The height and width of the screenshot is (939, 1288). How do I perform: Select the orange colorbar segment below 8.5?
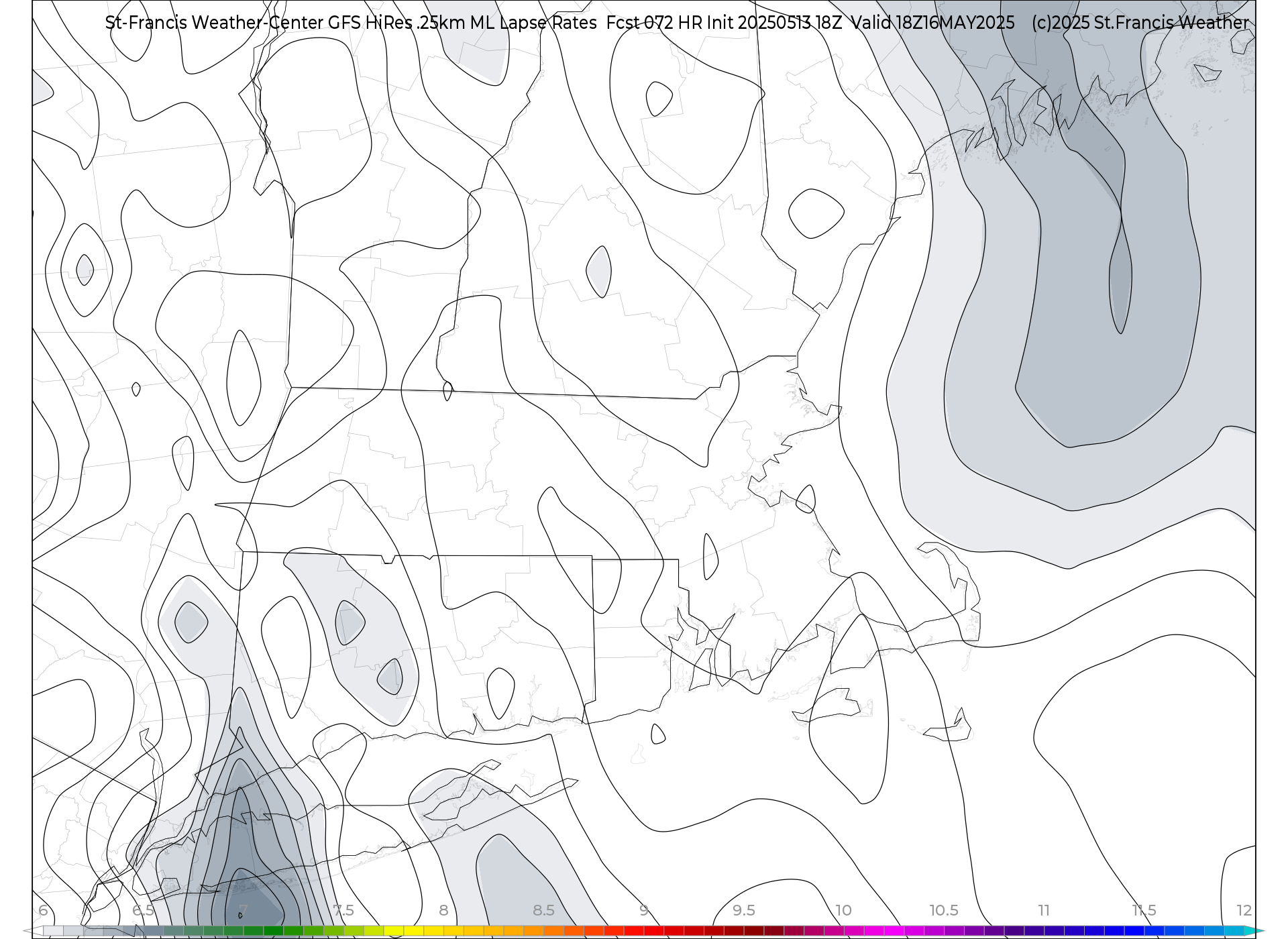534,931
